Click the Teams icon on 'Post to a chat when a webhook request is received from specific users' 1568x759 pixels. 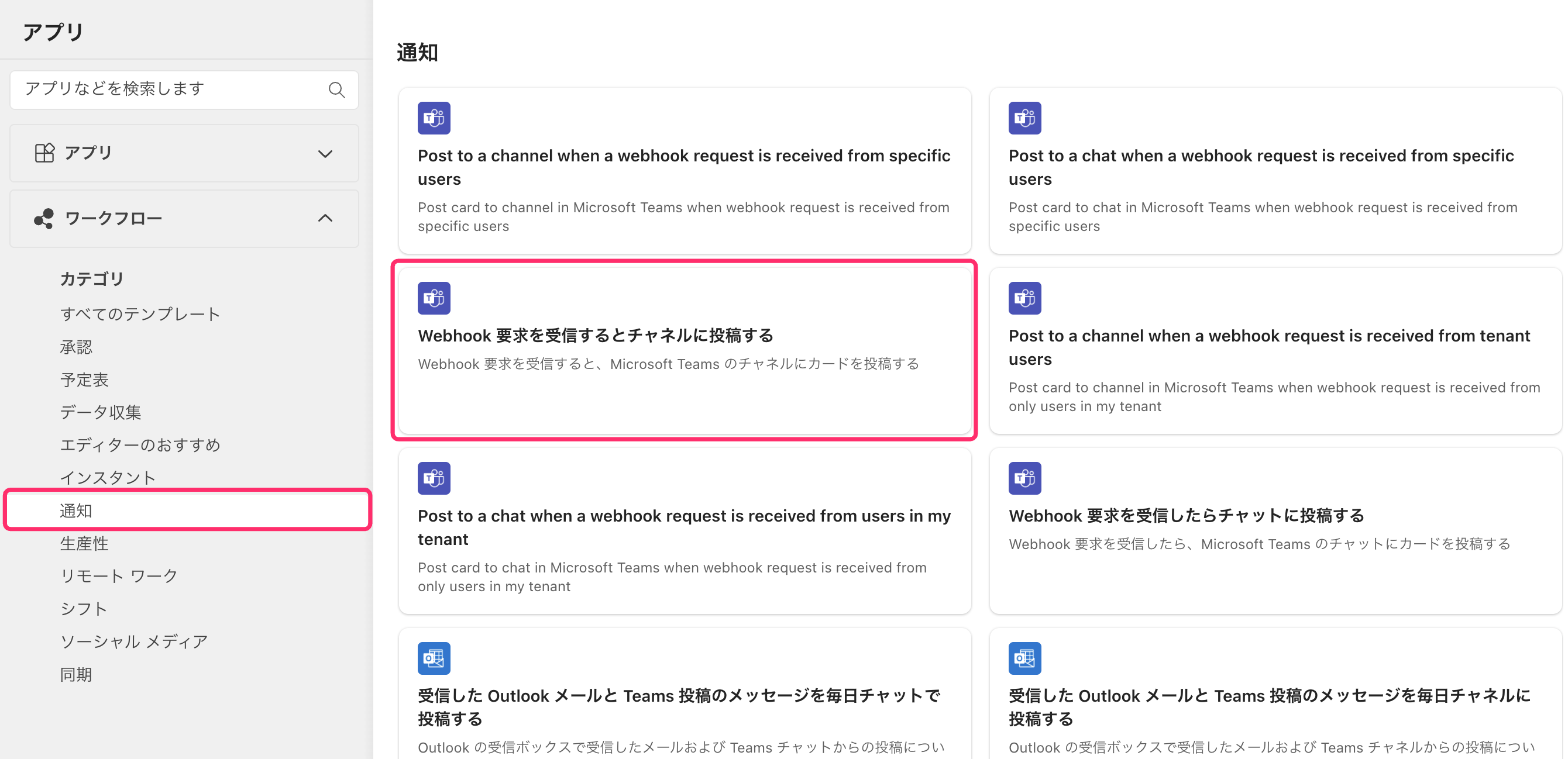pyautogui.click(x=1024, y=118)
